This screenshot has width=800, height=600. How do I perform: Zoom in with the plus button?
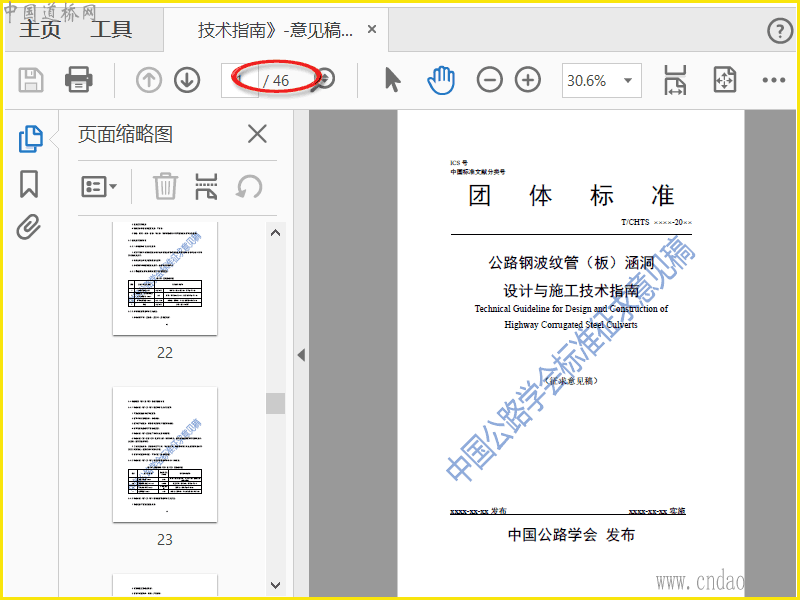point(528,80)
